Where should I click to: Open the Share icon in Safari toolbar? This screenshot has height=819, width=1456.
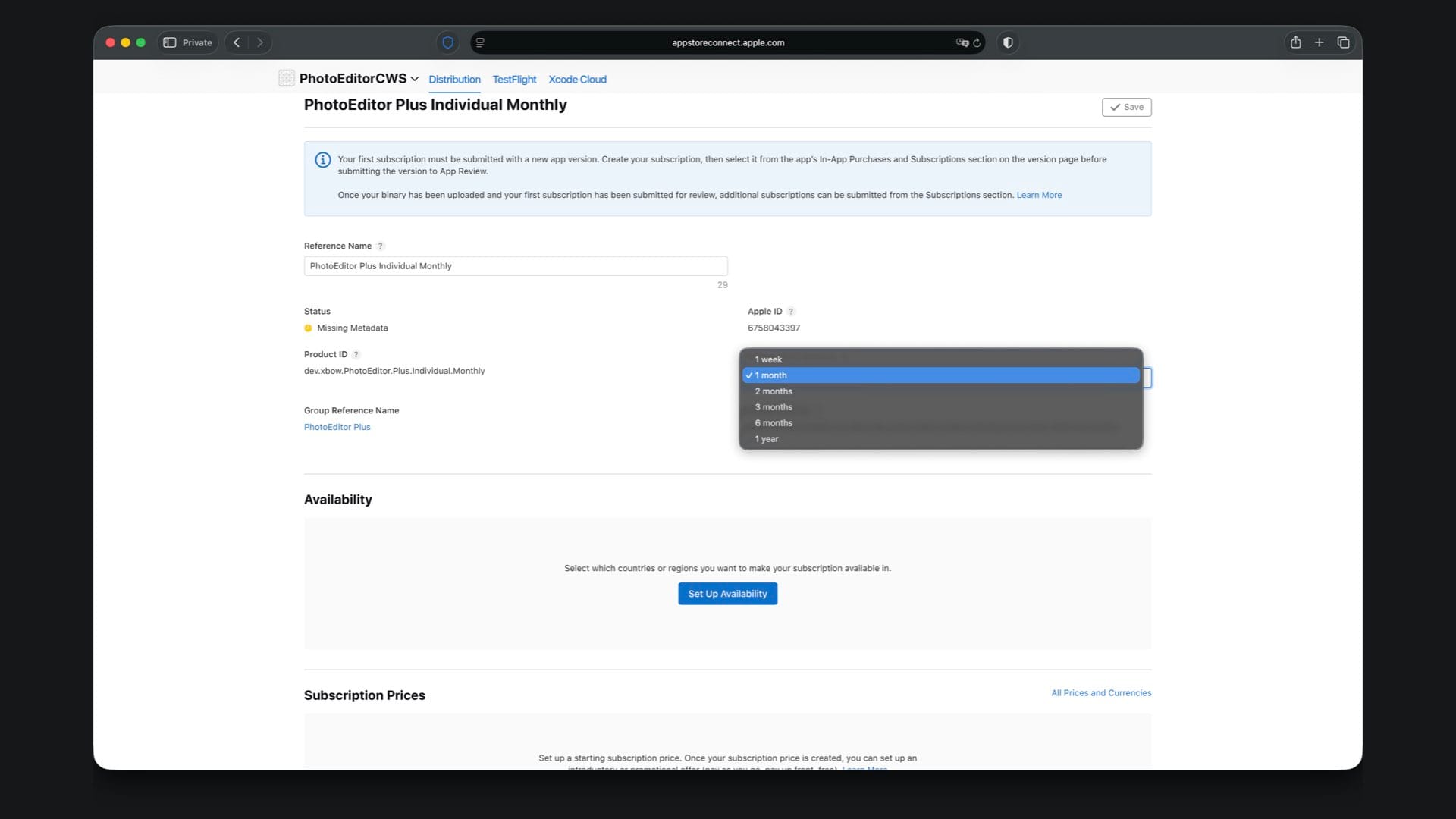pyautogui.click(x=1295, y=42)
